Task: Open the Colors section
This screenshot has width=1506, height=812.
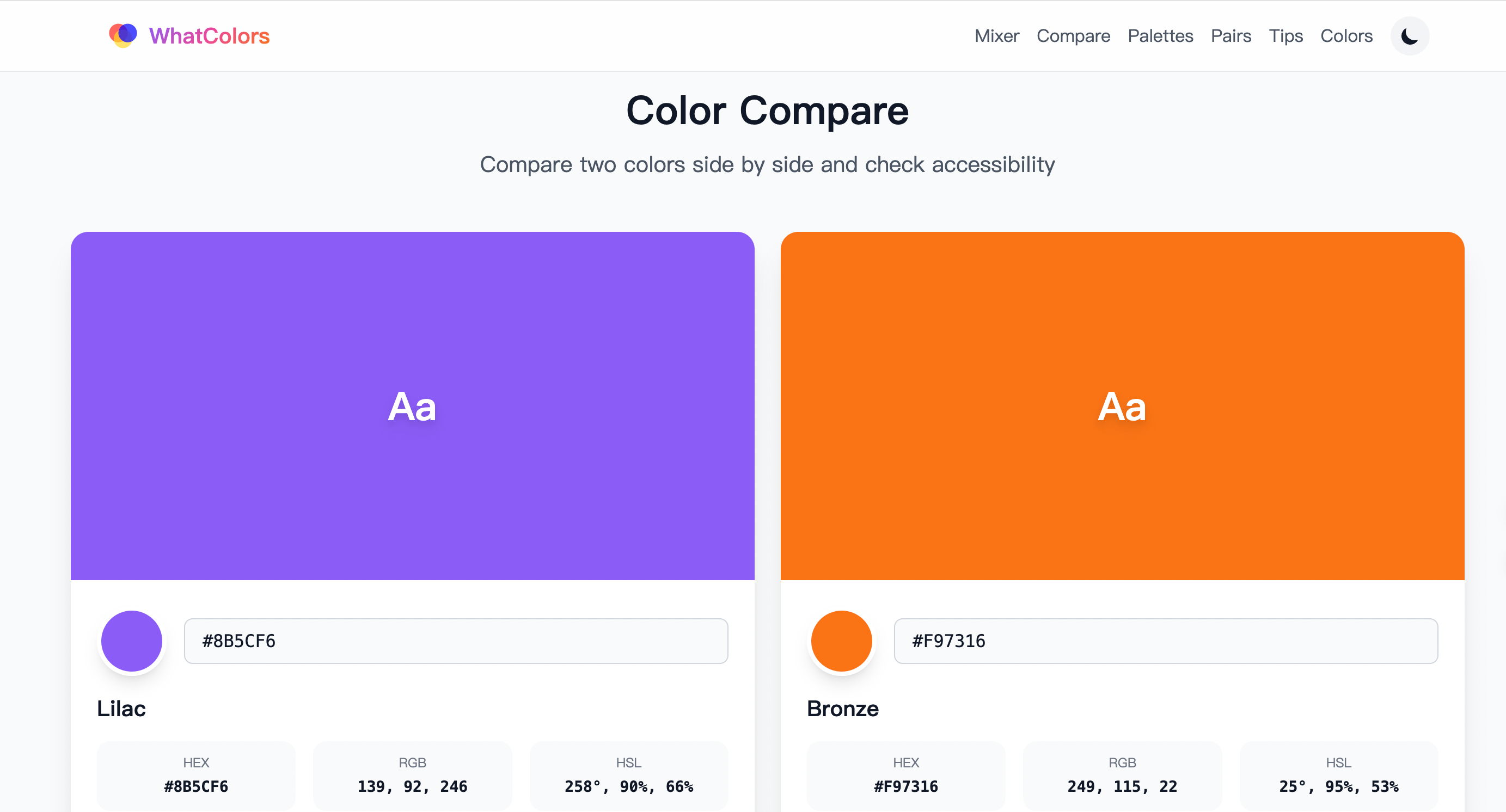Action: (1346, 35)
